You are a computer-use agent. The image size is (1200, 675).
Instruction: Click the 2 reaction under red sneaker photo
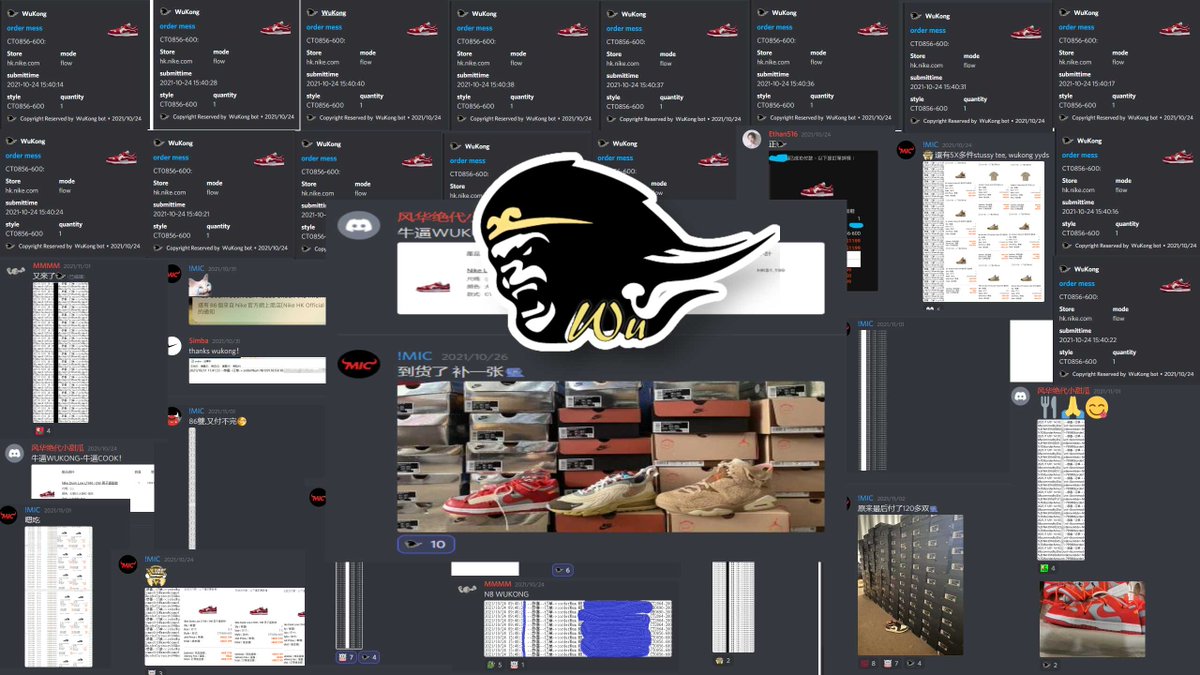coord(1049,665)
